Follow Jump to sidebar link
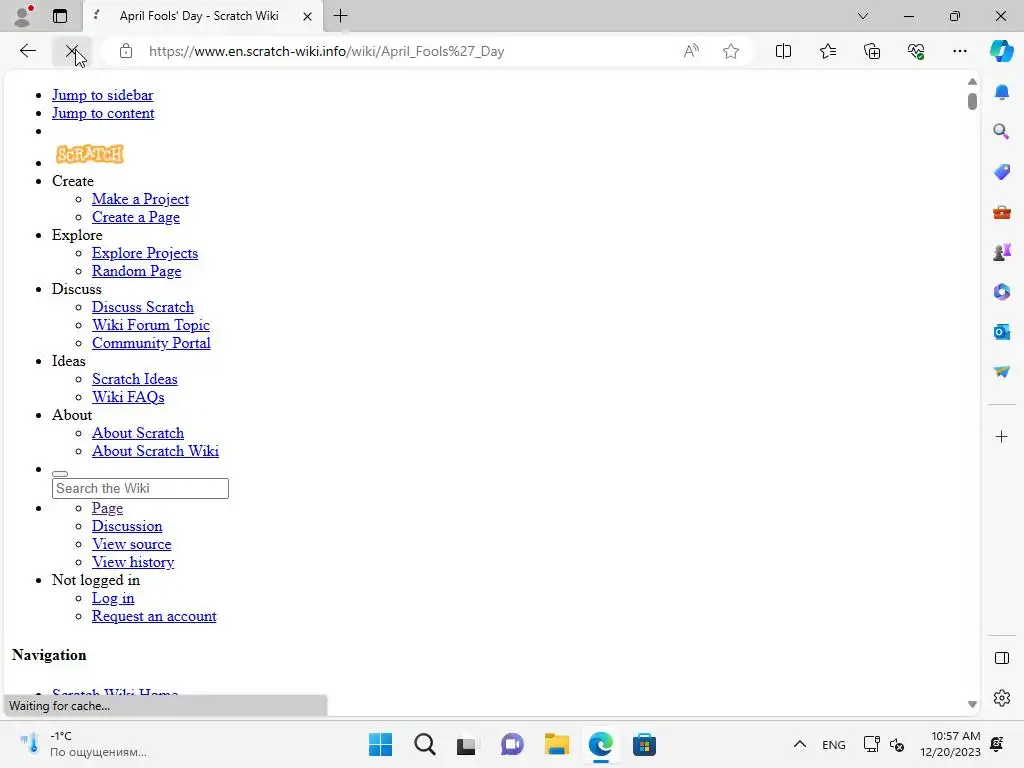 click(103, 95)
